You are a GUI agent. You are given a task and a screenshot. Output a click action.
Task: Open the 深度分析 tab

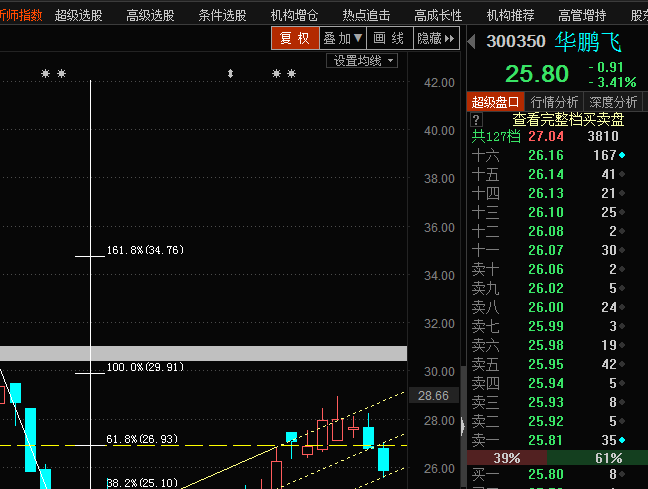[612, 102]
